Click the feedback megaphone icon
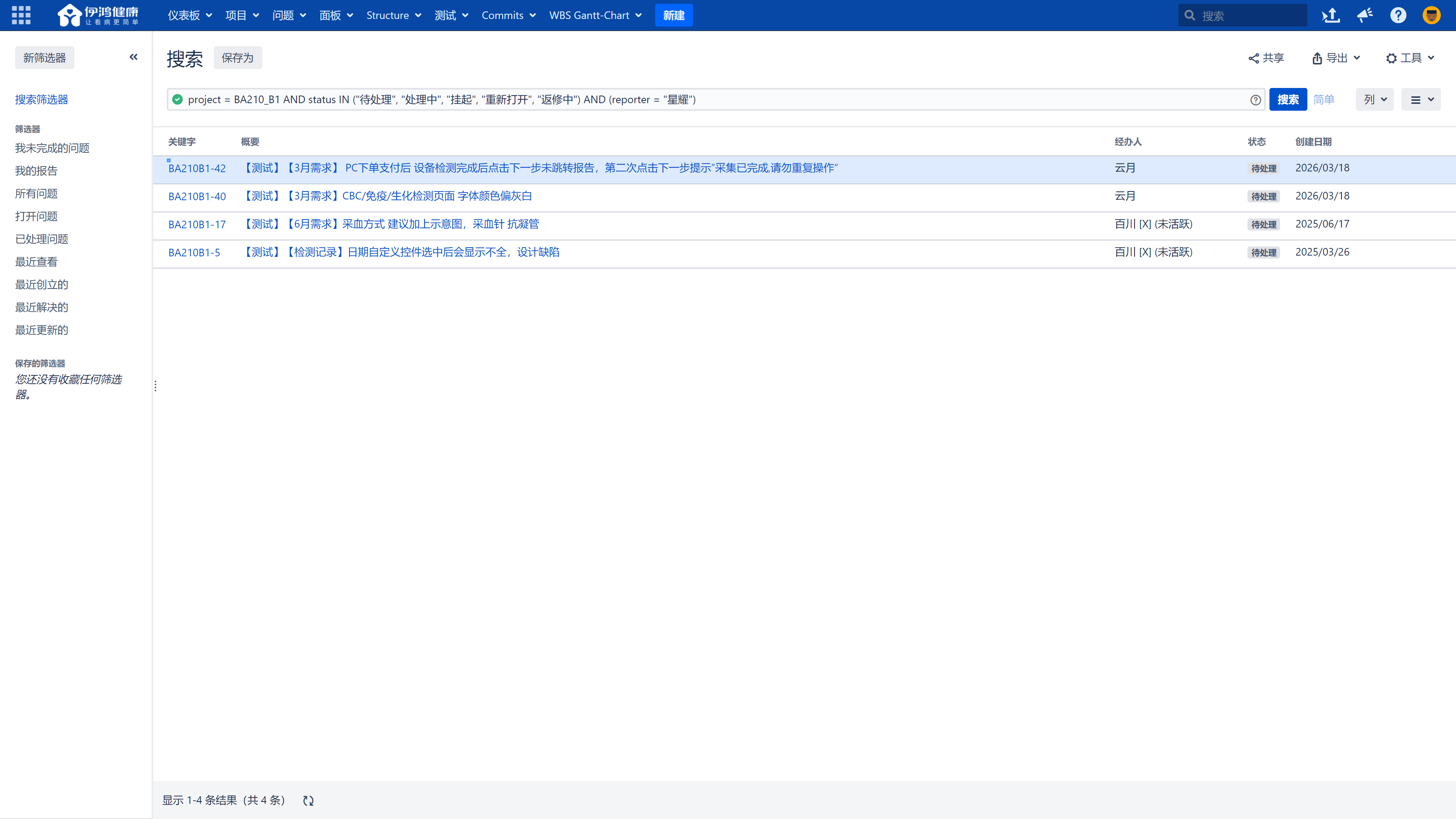The image size is (1456, 819). coord(1365,15)
